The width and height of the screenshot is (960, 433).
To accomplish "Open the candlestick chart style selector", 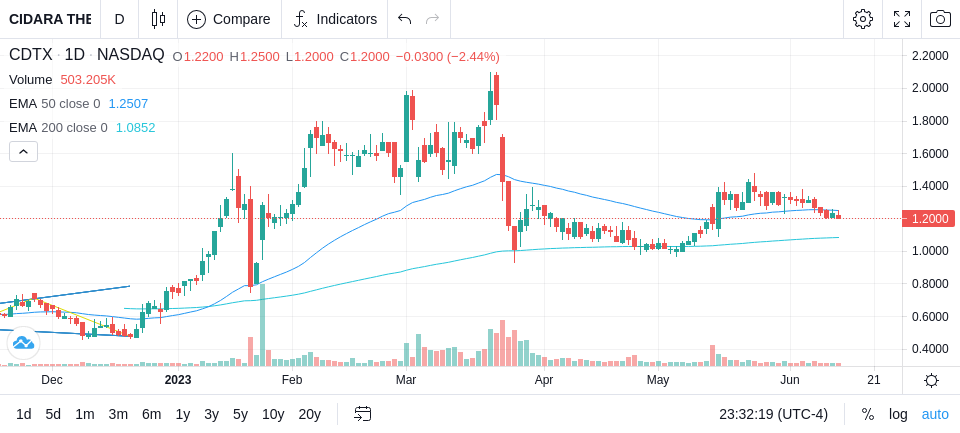I will pos(158,19).
